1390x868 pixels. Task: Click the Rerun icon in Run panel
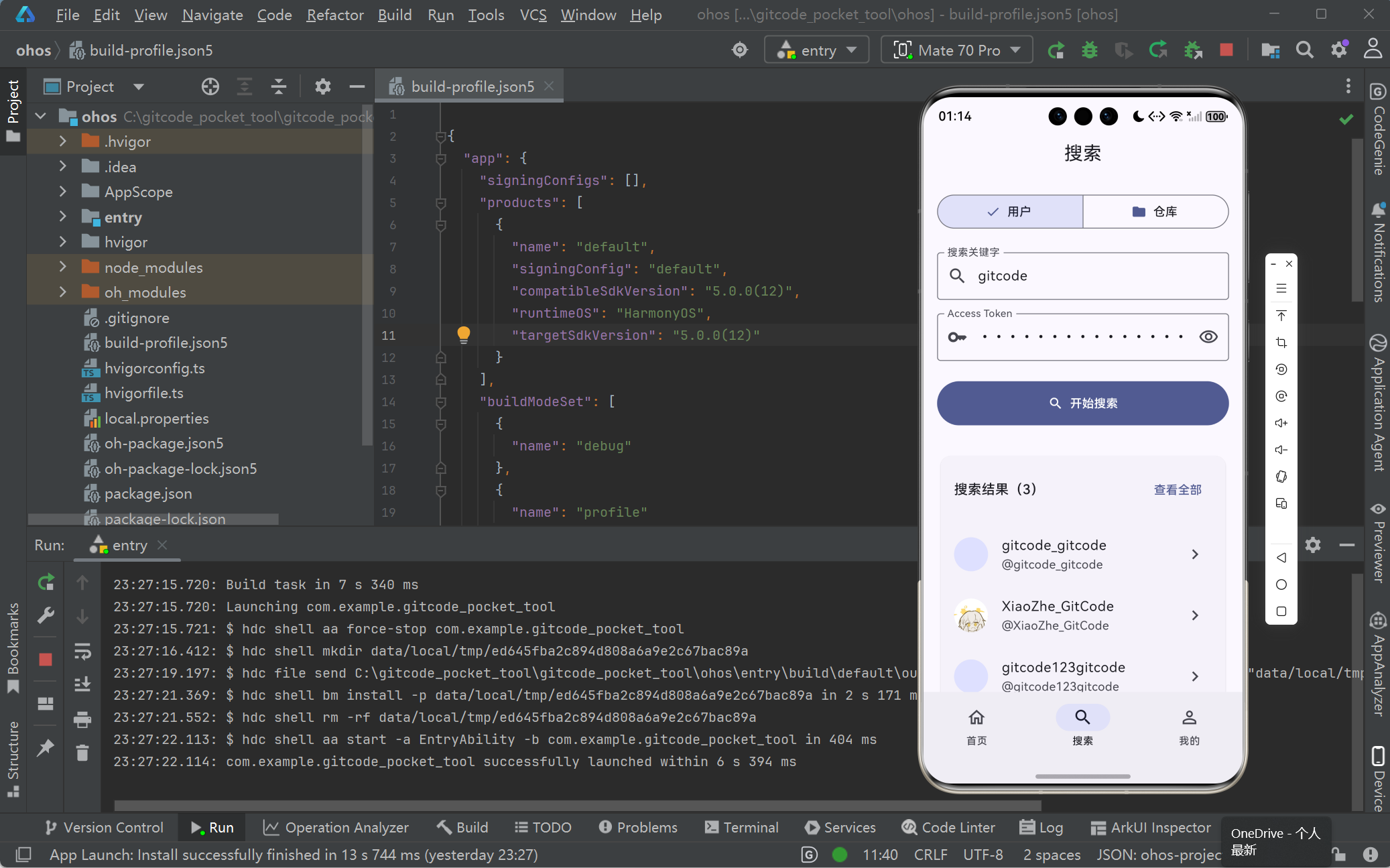(46, 582)
